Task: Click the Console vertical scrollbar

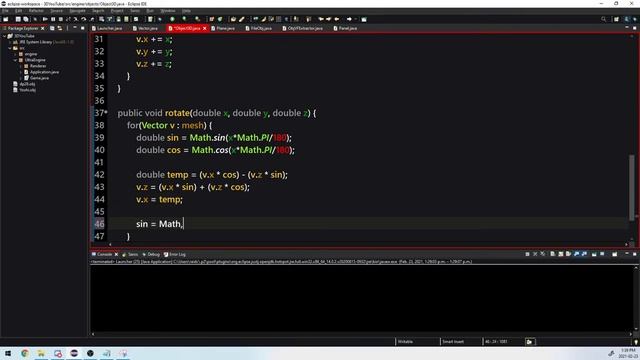Action: pyautogui.click(x=636, y=297)
